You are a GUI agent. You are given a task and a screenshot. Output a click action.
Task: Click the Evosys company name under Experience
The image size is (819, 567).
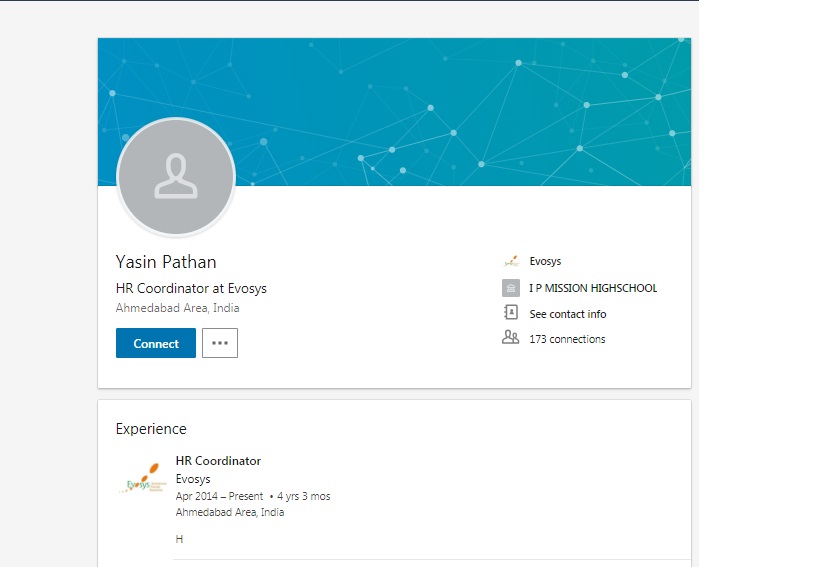pos(193,479)
